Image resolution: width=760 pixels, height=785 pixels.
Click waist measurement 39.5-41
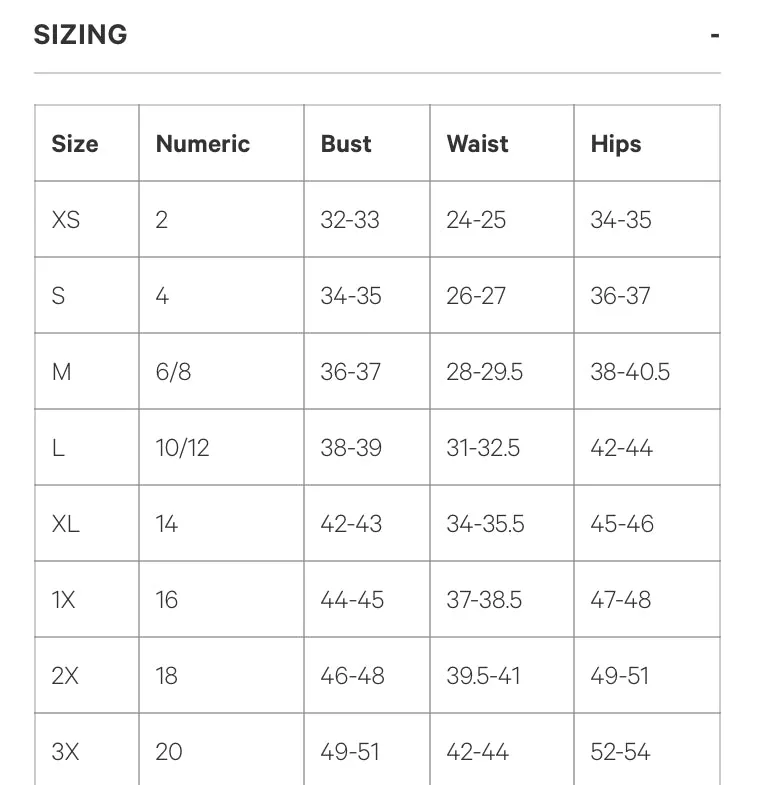483,676
